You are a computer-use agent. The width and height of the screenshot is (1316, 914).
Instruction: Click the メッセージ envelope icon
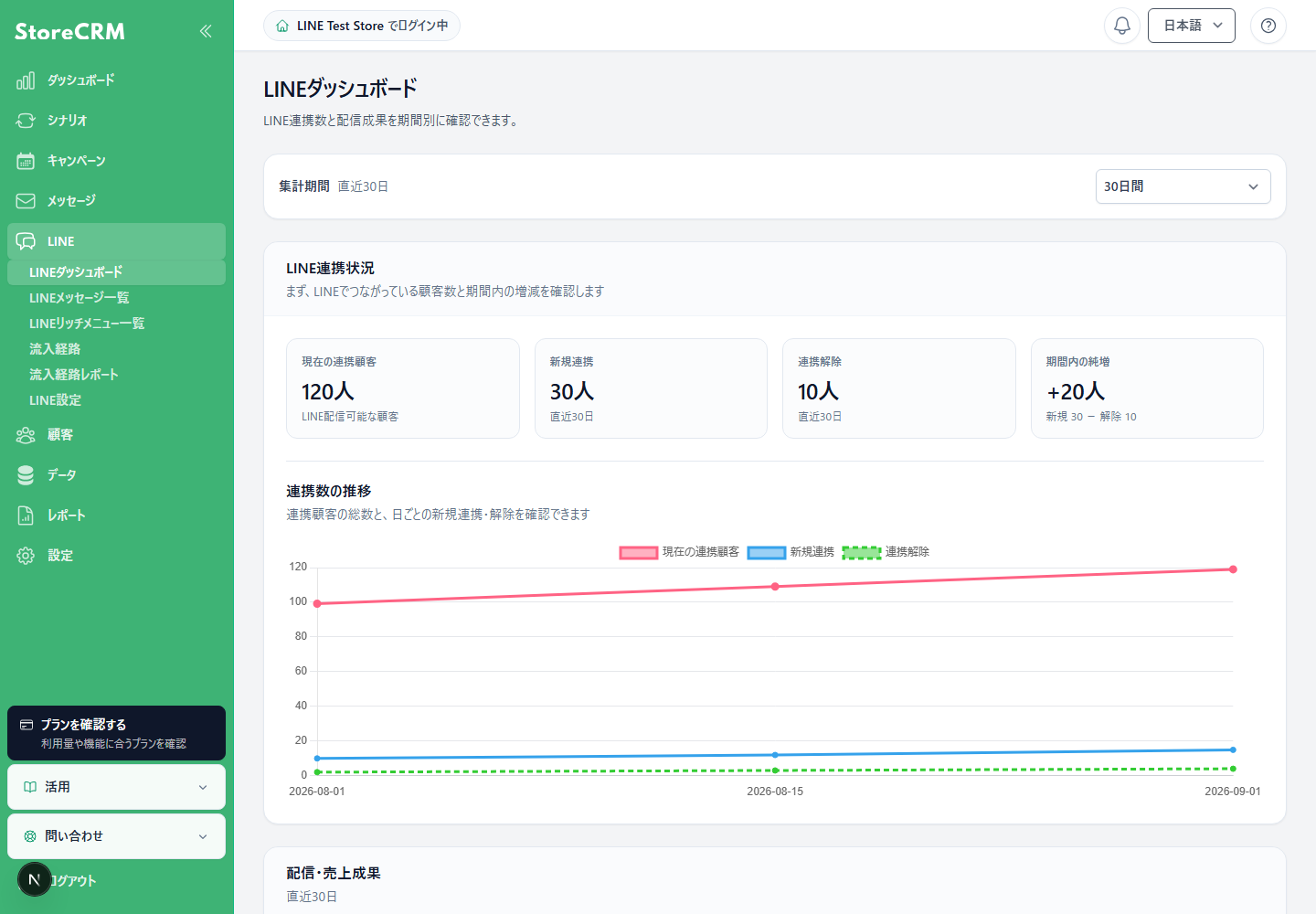coord(26,201)
